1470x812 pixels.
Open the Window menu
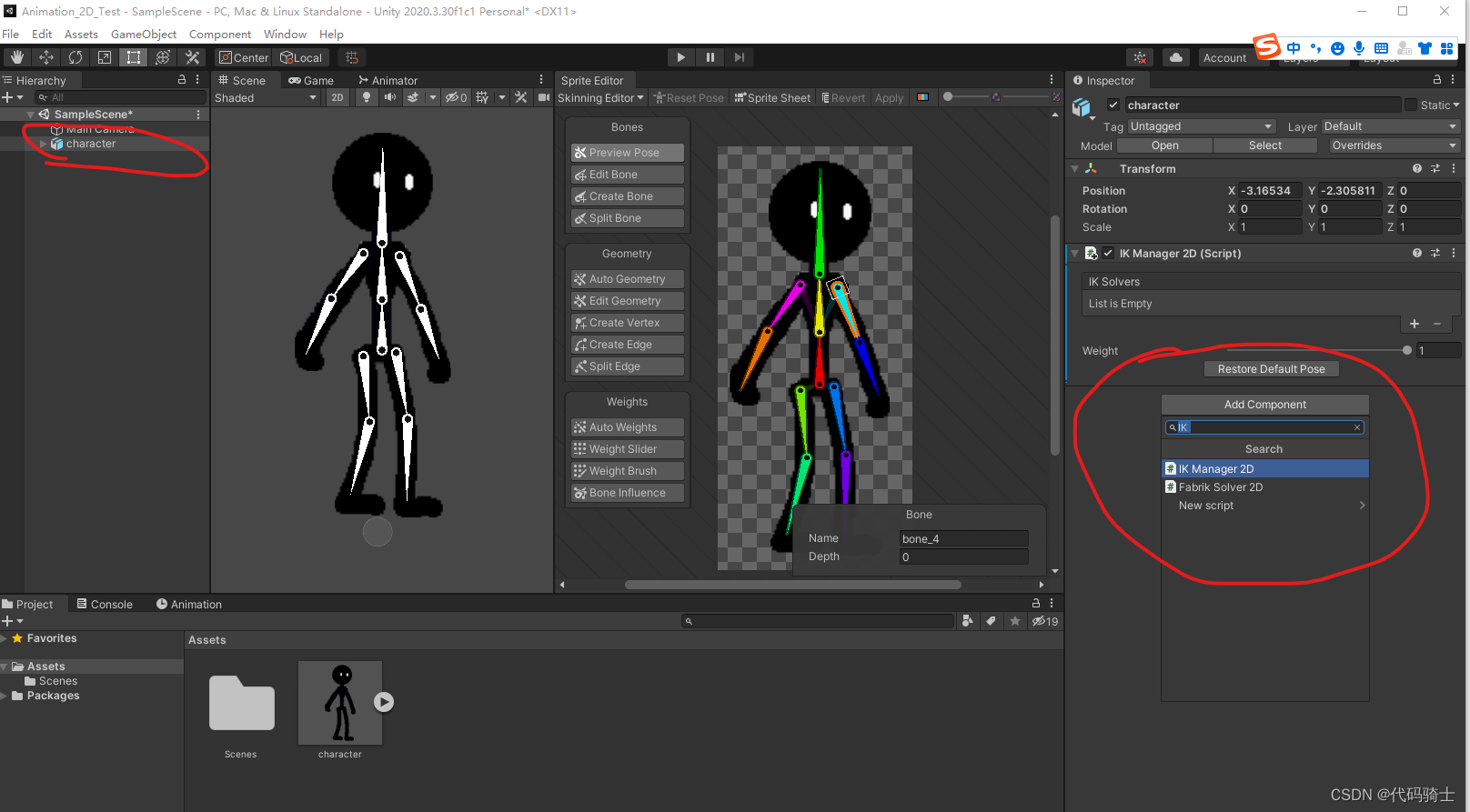(x=285, y=34)
